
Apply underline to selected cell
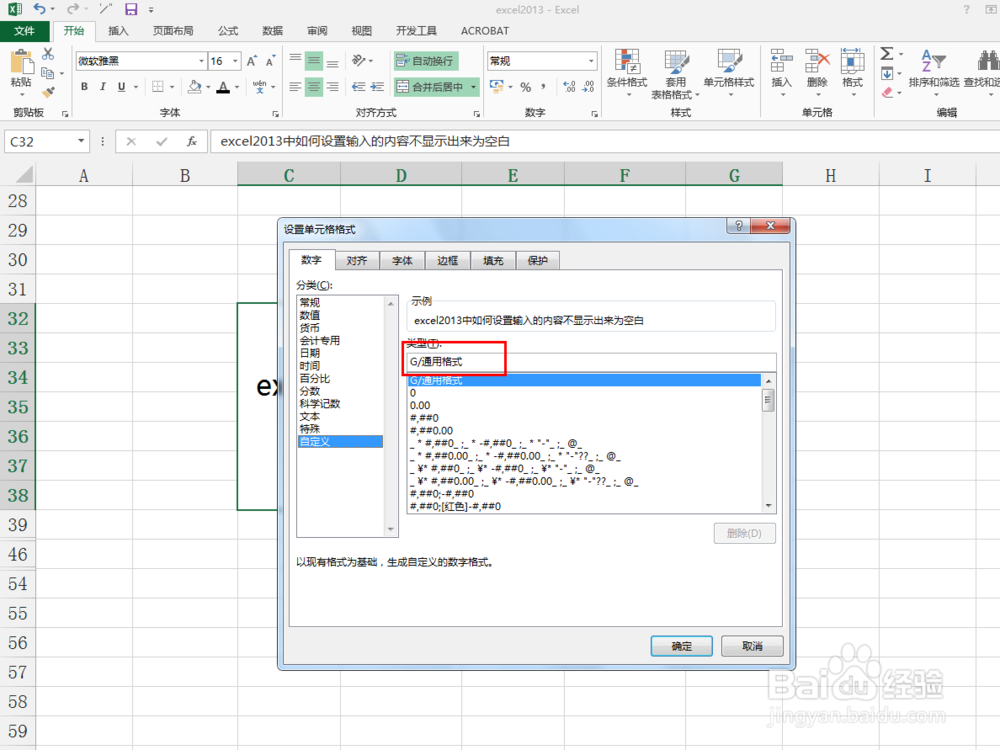point(119,85)
